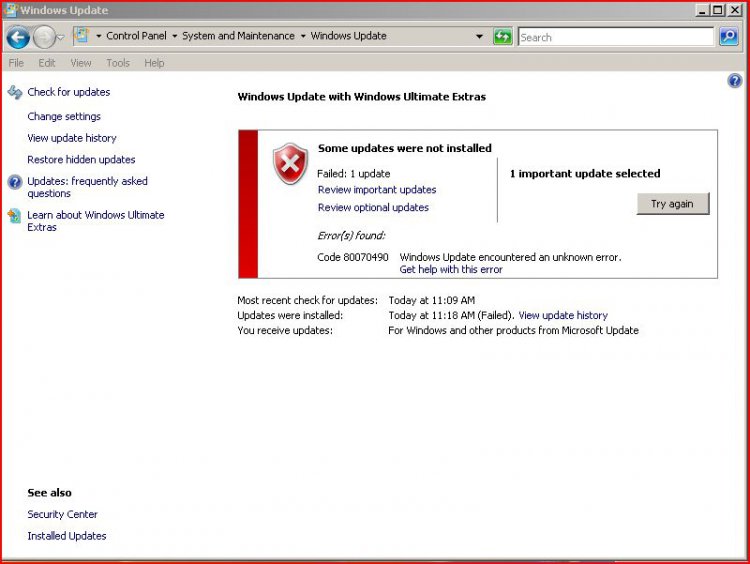This screenshot has height=564, width=750.
Task: Click the Control Panel icon in address bar
Action: (82, 35)
